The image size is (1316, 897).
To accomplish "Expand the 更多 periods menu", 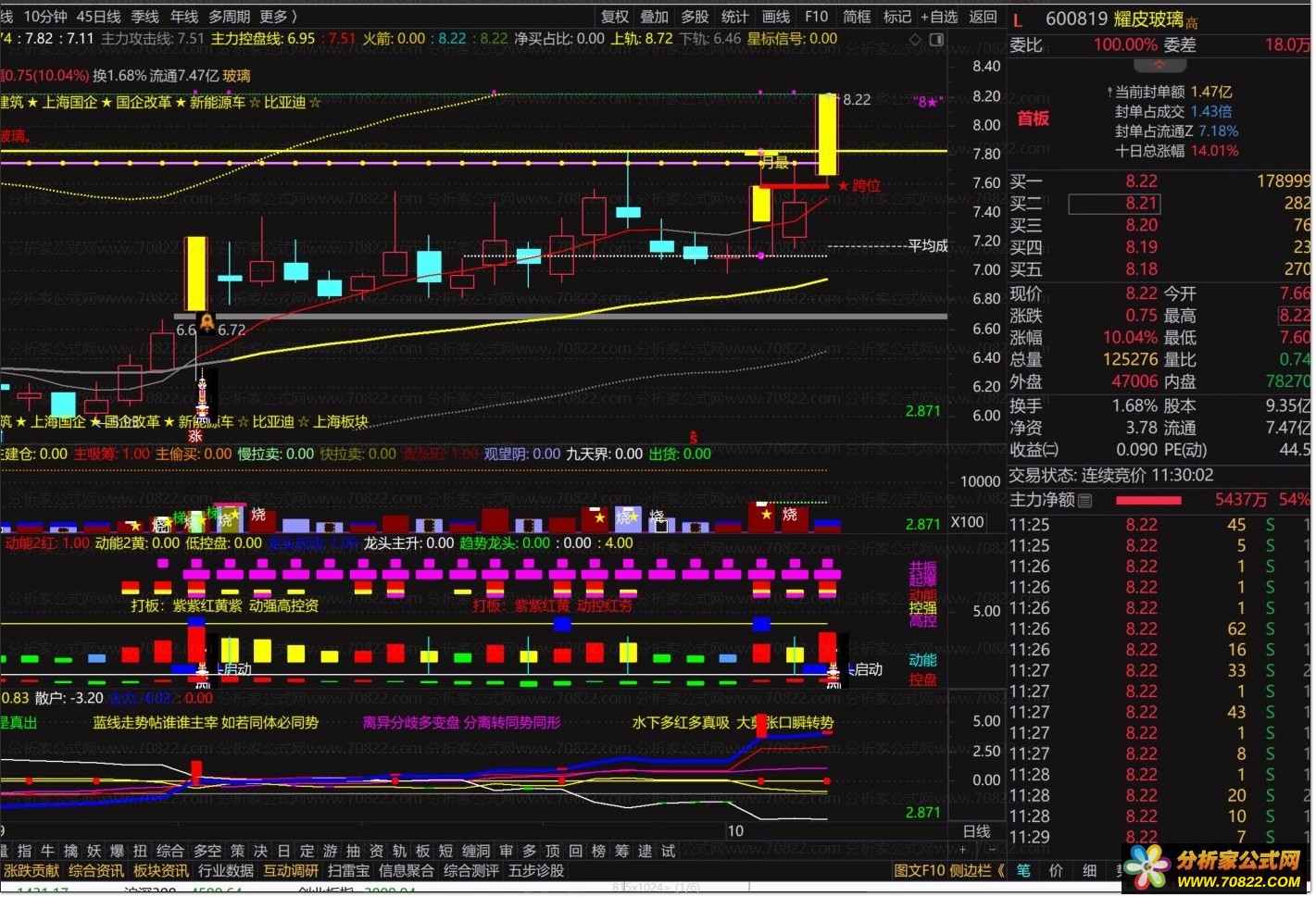I will [278, 17].
